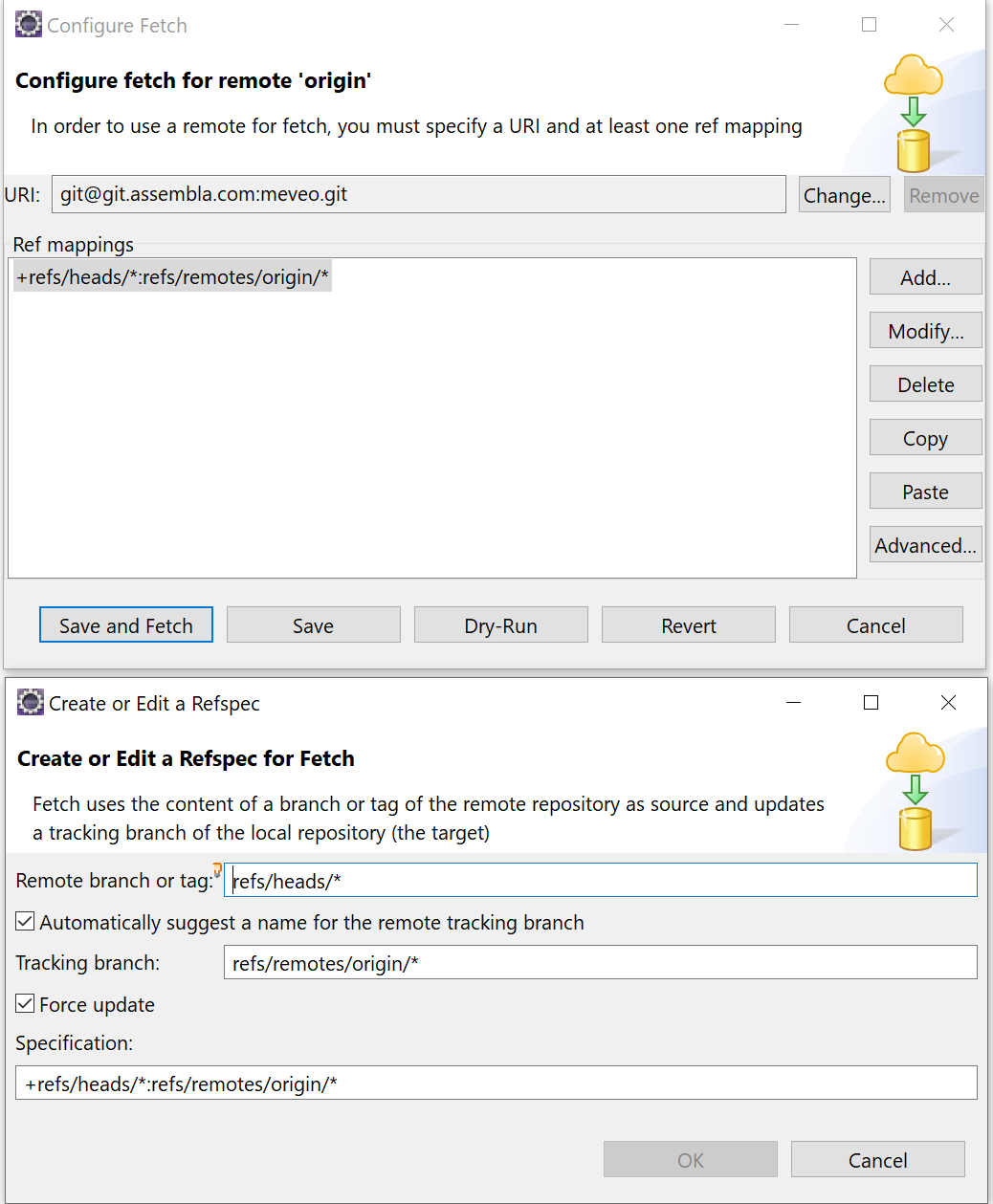Click the Save and Fetch button
This screenshot has height=1204, width=993.
point(125,624)
